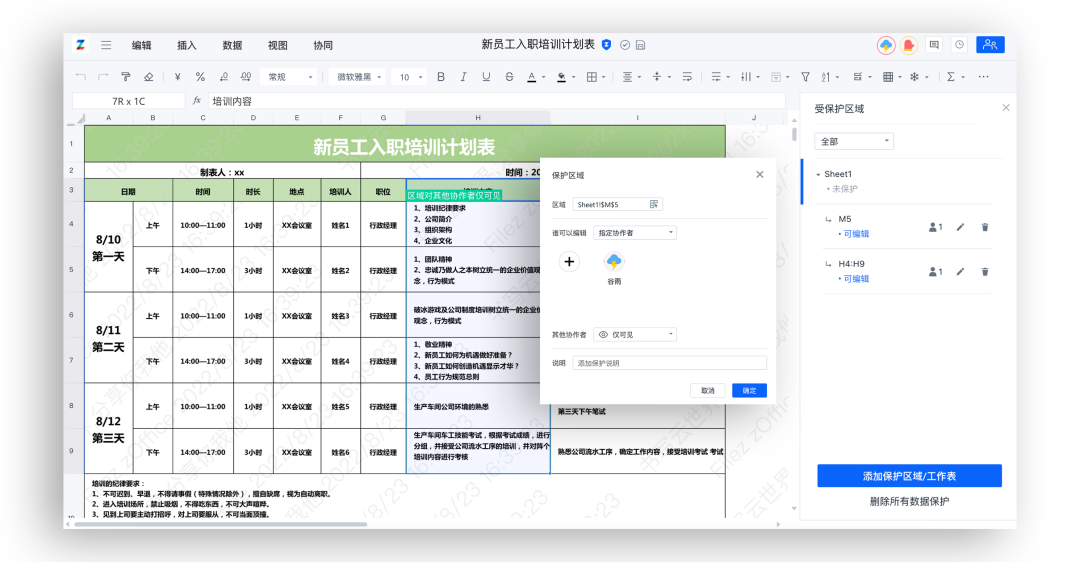The image size is (1080, 562).
Task: Click the cell reference box 7R x 1C
Action: coord(129,101)
